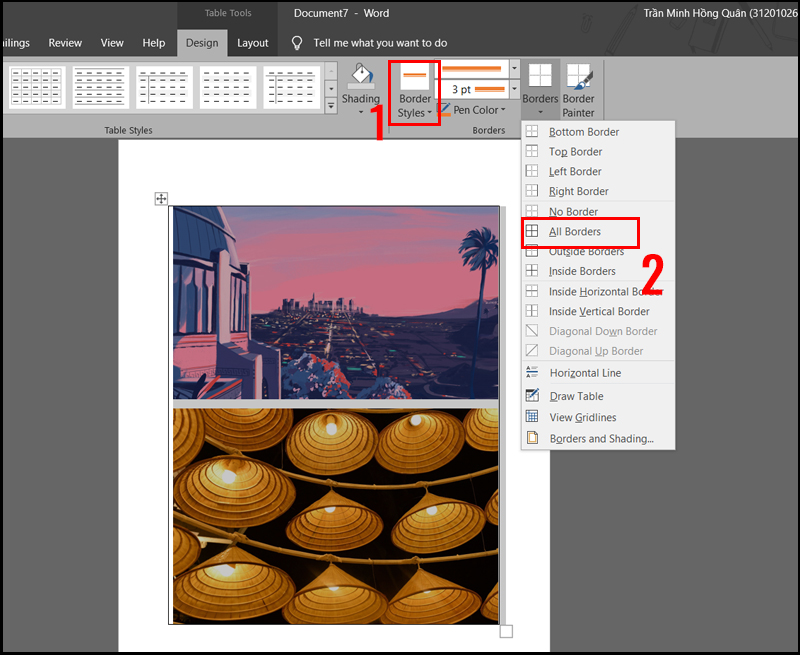Switch to the View tab
Viewport: 800px width, 655px height.
coord(112,43)
